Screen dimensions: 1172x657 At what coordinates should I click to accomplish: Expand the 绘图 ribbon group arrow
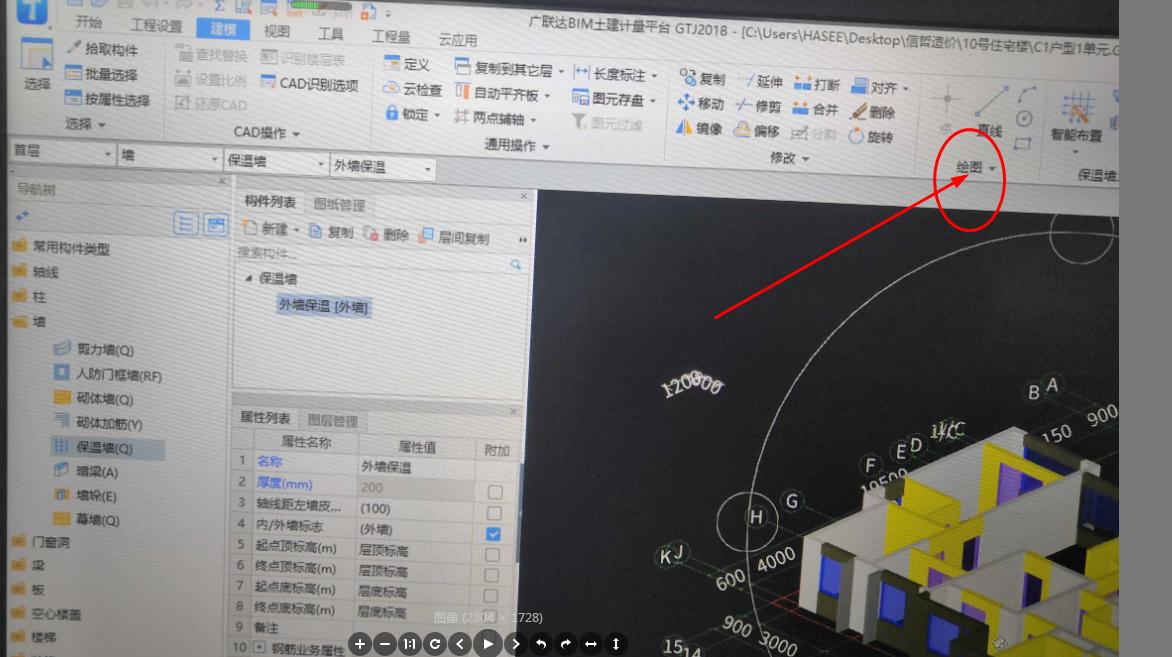pyautogui.click(x=992, y=168)
